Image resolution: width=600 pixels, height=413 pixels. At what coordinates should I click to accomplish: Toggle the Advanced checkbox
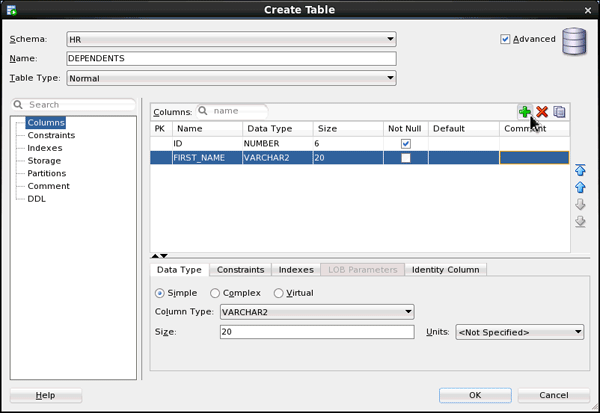tap(506, 39)
